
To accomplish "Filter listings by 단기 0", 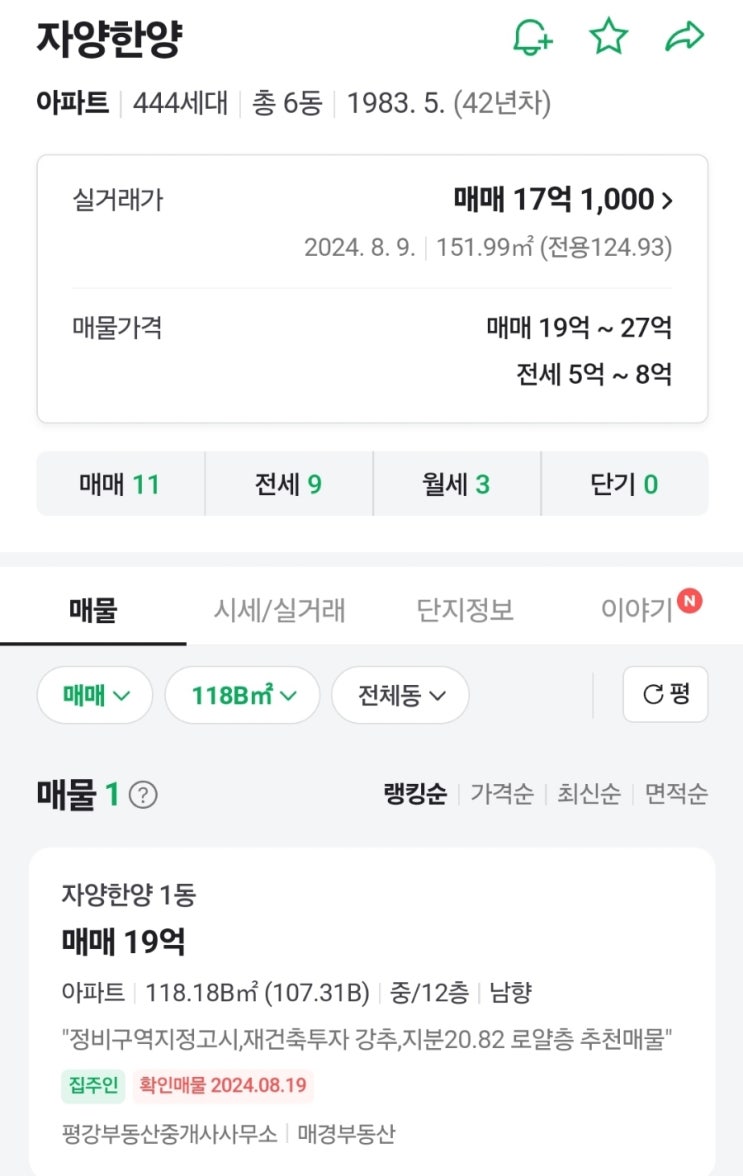I will (625, 484).
